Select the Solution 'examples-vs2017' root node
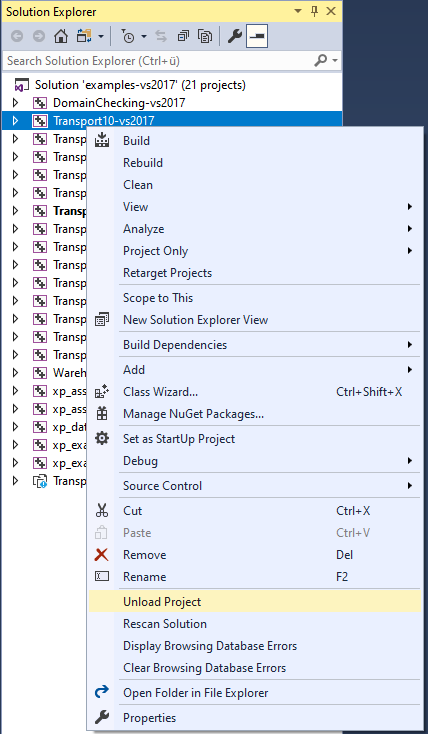 pyautogui.click(x=140, y=85)
